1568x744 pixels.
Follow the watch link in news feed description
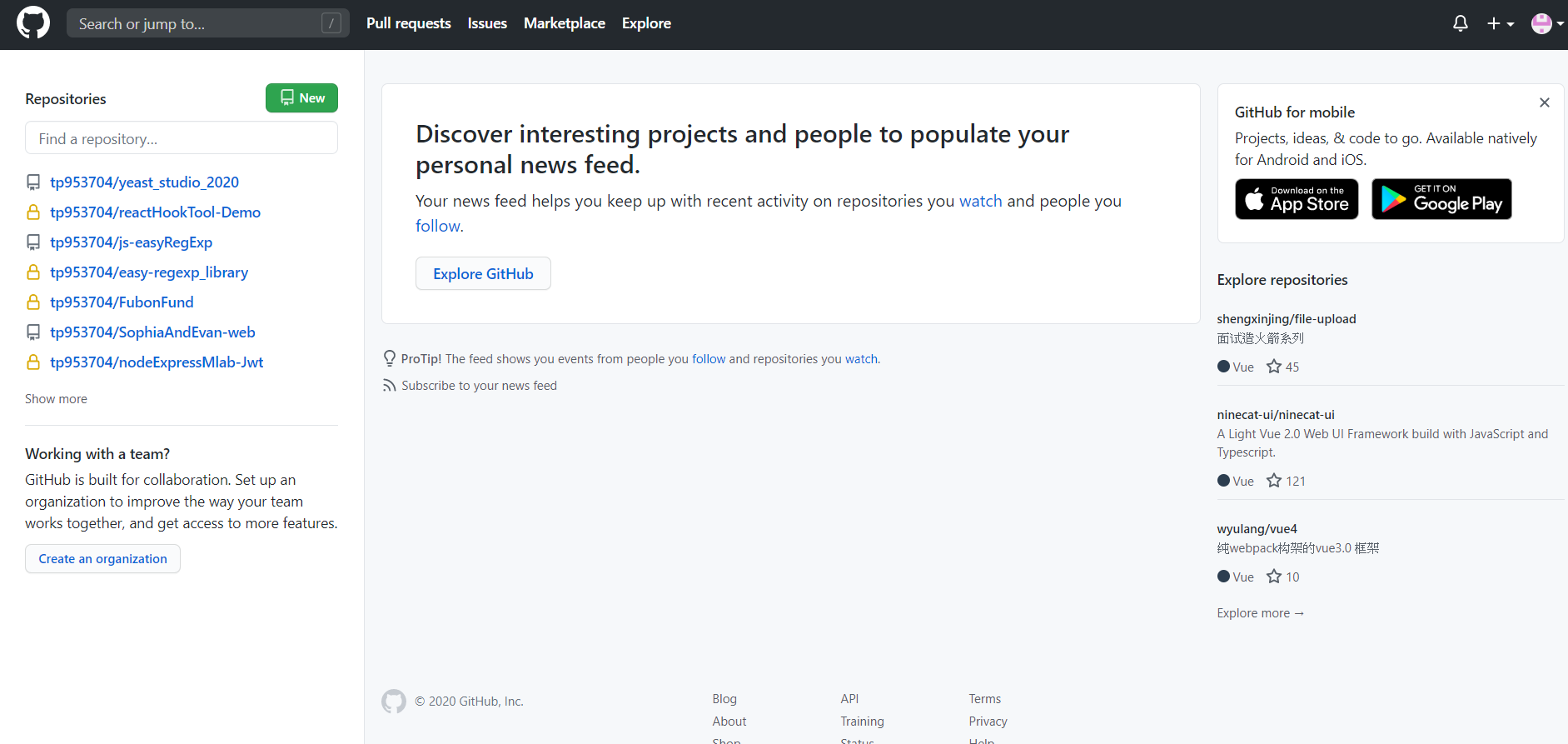click(981, 201)
